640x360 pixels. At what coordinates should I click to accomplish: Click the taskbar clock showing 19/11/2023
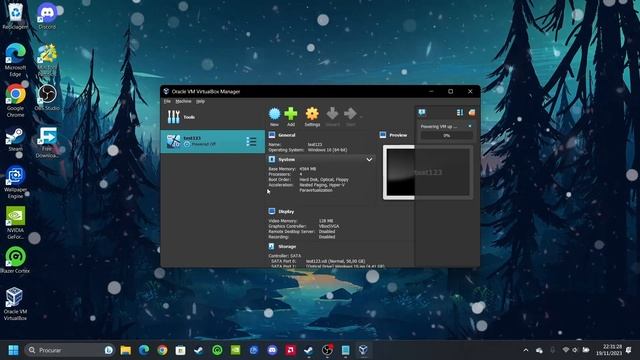click(609, 350)
